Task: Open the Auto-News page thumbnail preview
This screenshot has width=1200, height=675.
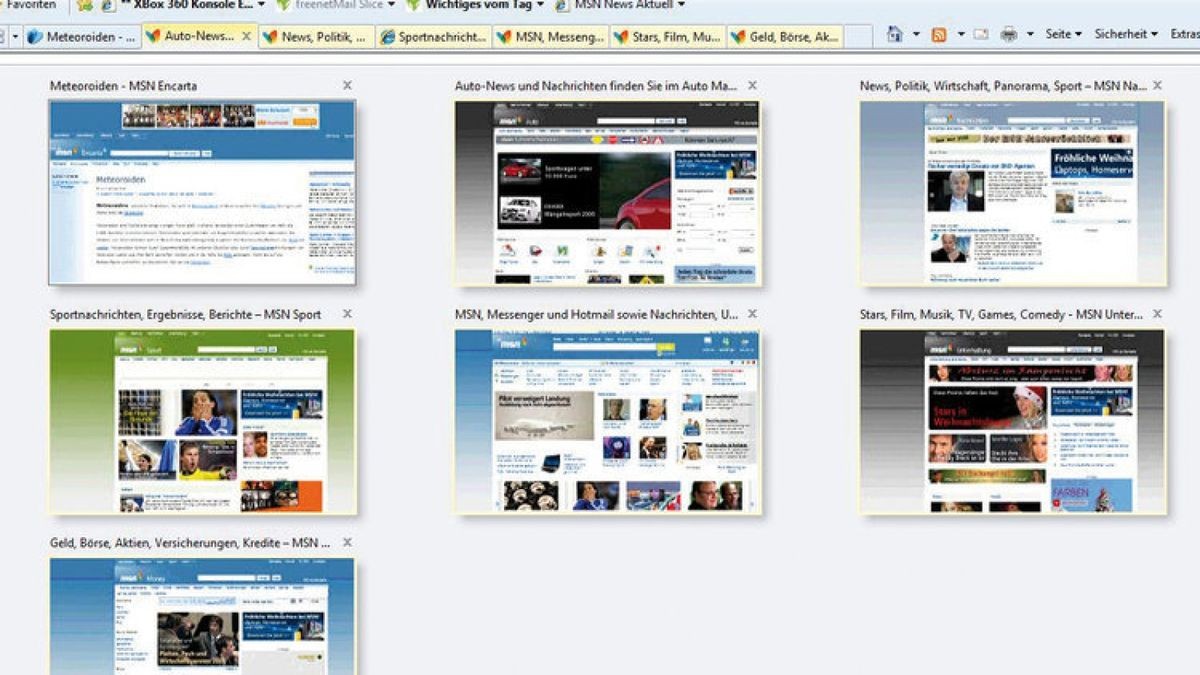Action: pos(607,192)
